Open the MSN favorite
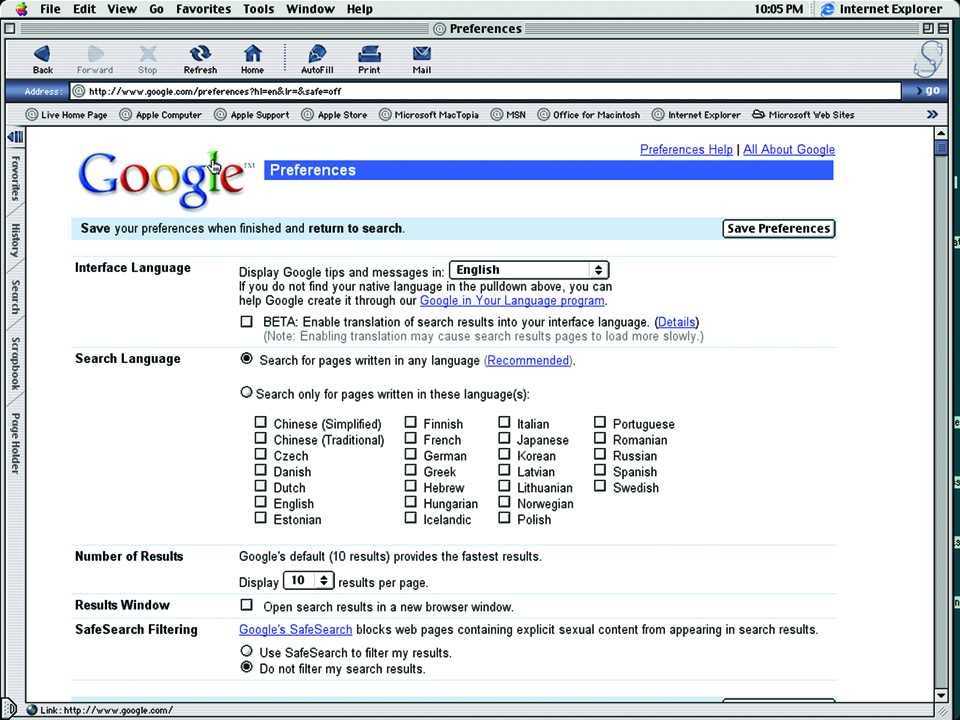Image resolution: width=960 pixels, height=720 pixels. 508,114
